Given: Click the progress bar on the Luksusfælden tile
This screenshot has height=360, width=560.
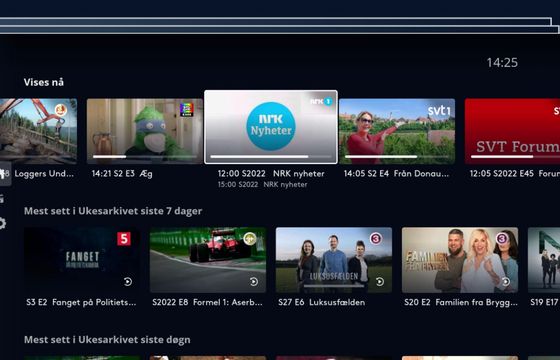Looking at the screenshot, I should pyautogui.click(x=334, y=285).
